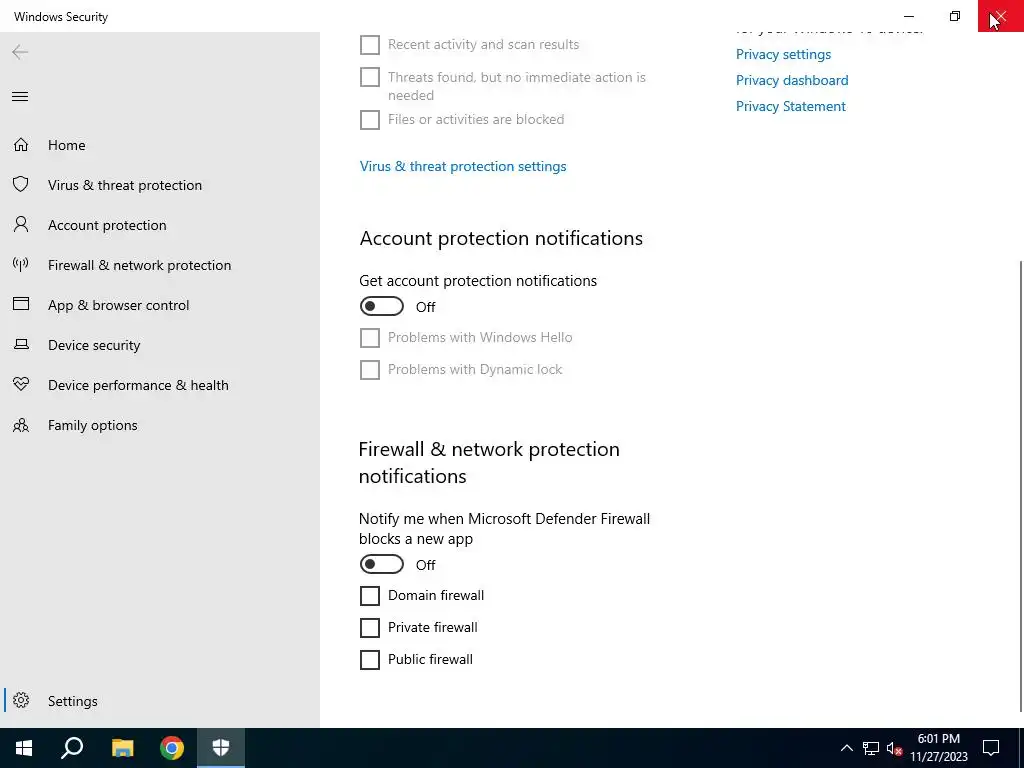Check Problems with Windows Hello box
The image size is (1024, 768).
click(370, 338)
